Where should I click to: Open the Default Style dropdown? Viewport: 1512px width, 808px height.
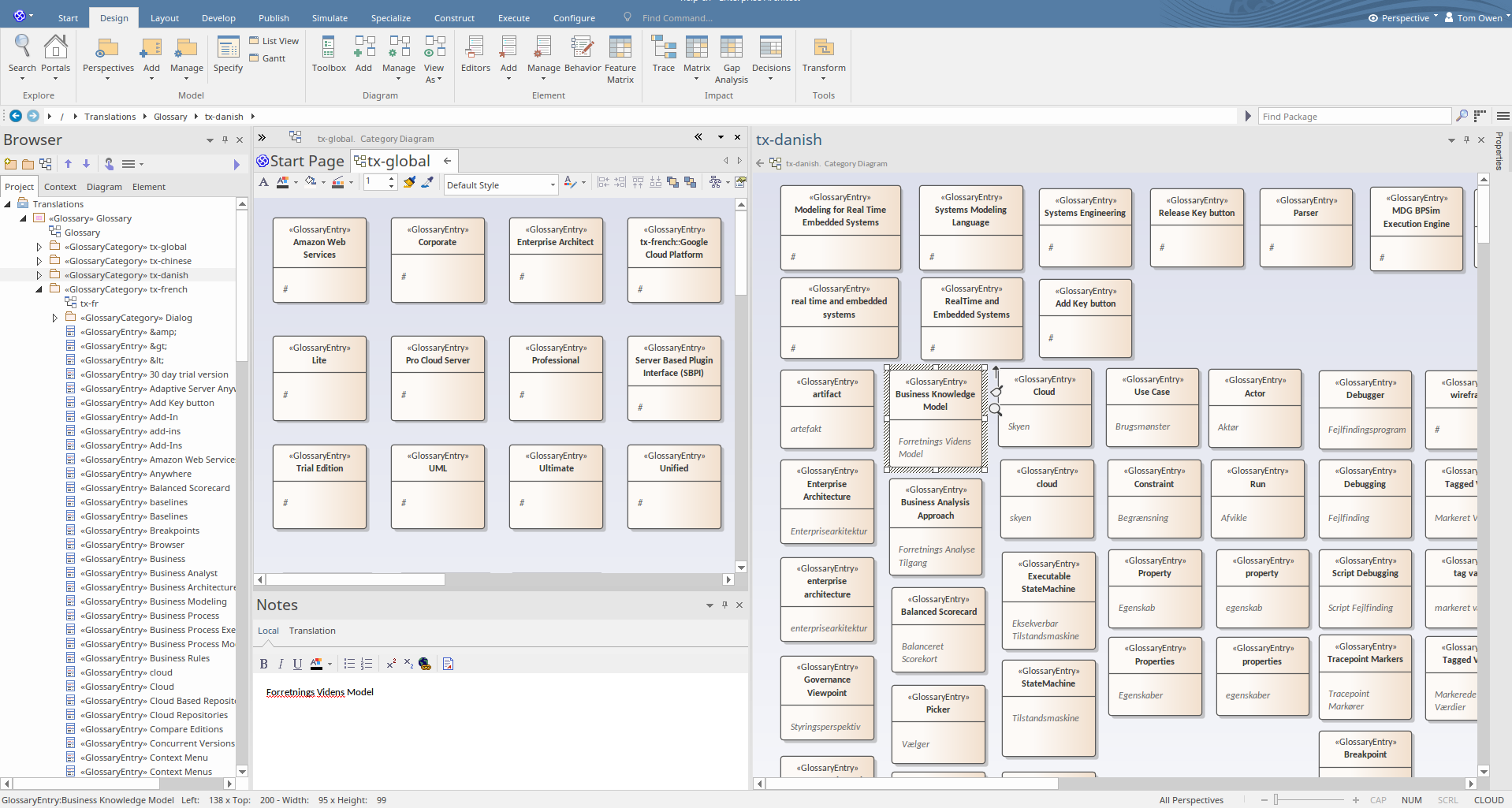(552, 185)
